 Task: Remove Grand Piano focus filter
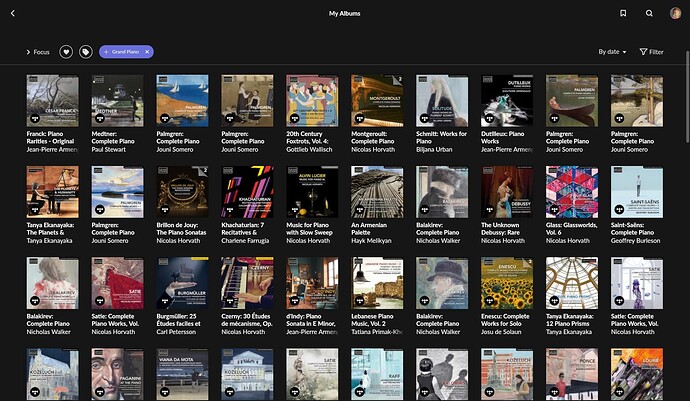[147, 52]
